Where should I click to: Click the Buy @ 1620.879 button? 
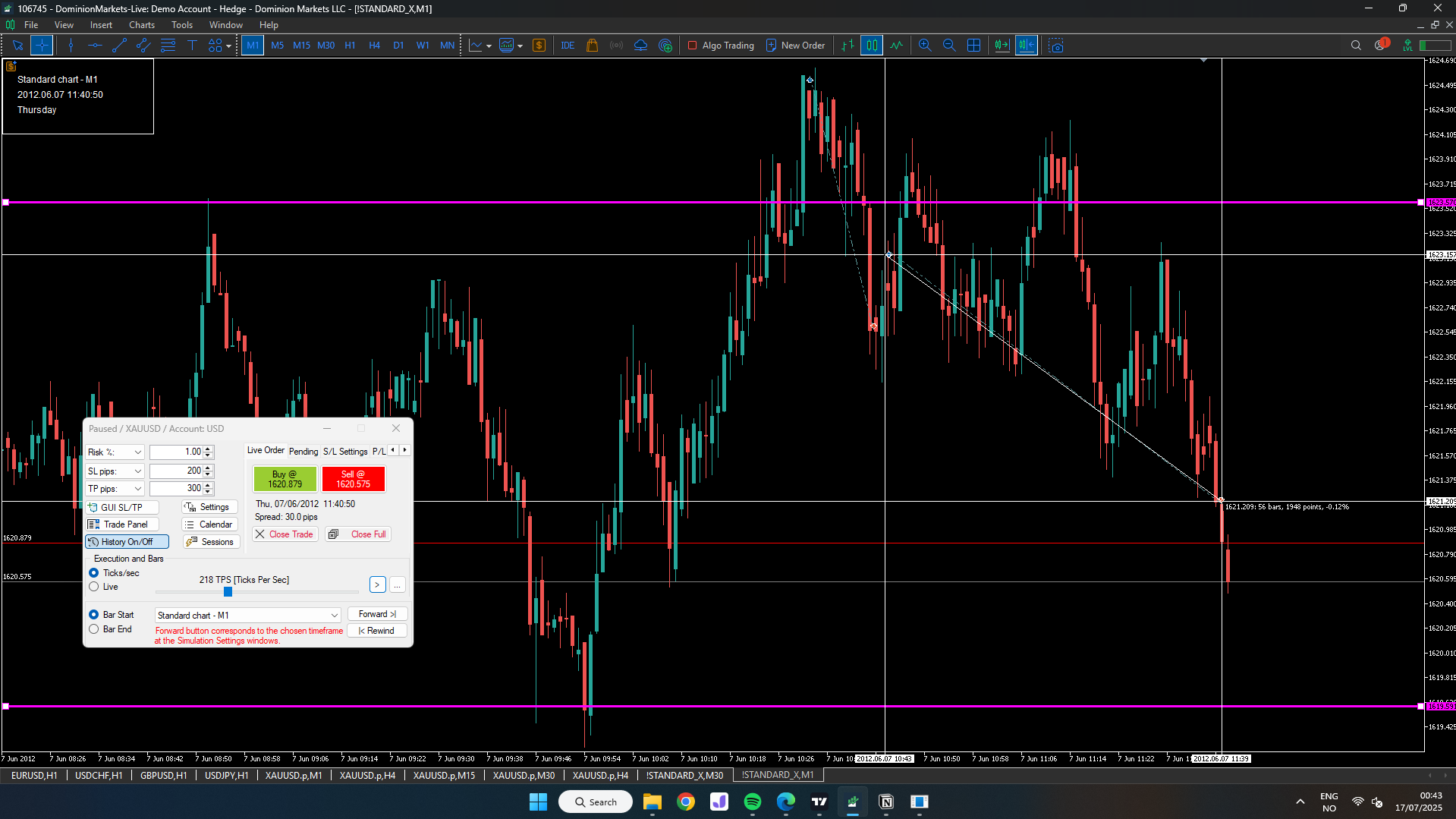pyautogui.click(x=285, y=479)
